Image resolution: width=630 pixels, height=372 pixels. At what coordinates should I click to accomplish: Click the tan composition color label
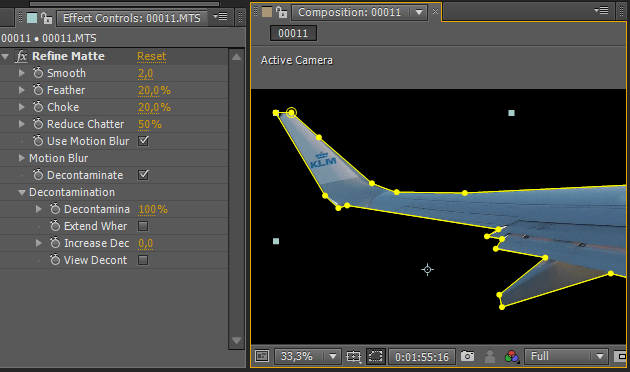(267, 12)
